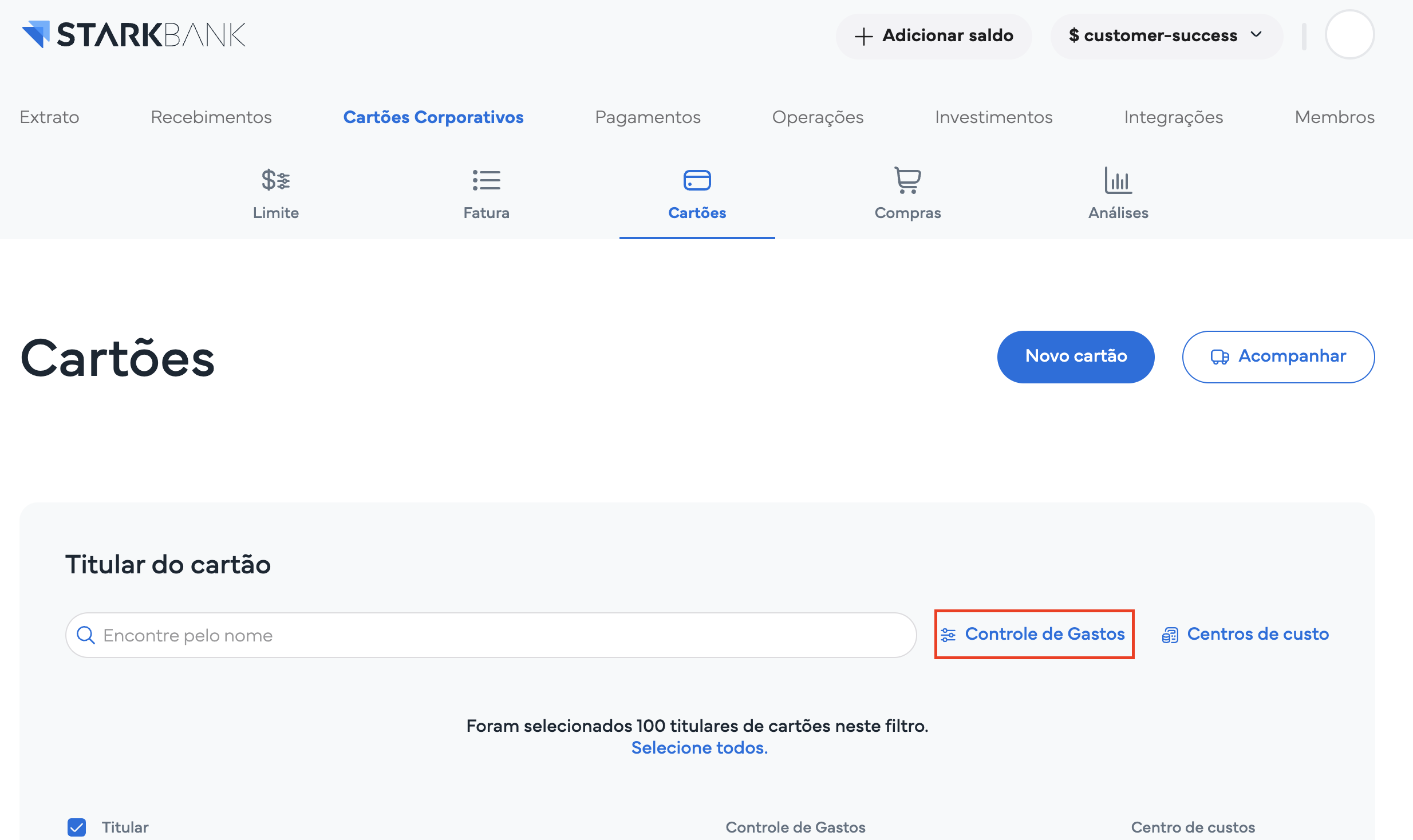The width and height of the screenshot is (1413, 840).
Task: Click the Selecione todos link
Action: 699,747
